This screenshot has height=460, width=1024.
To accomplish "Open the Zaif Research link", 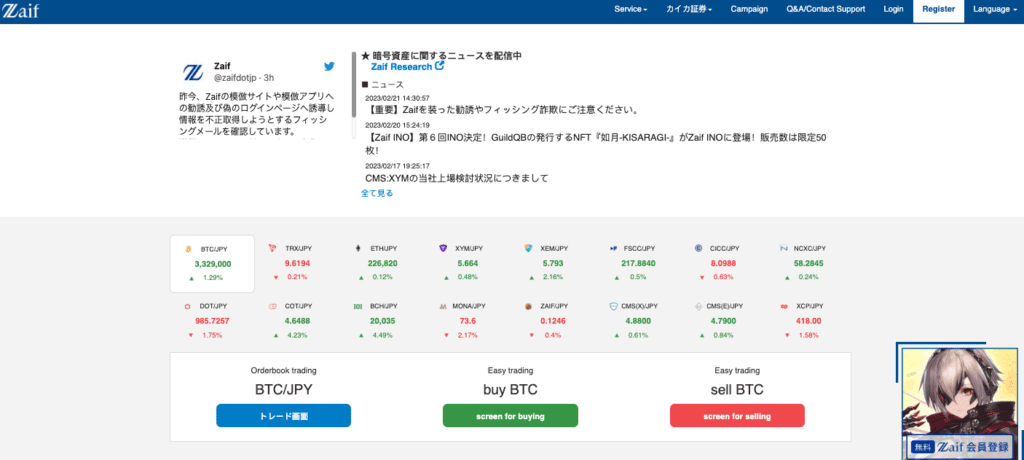I will pyautogui.click(x=401, y=67).
